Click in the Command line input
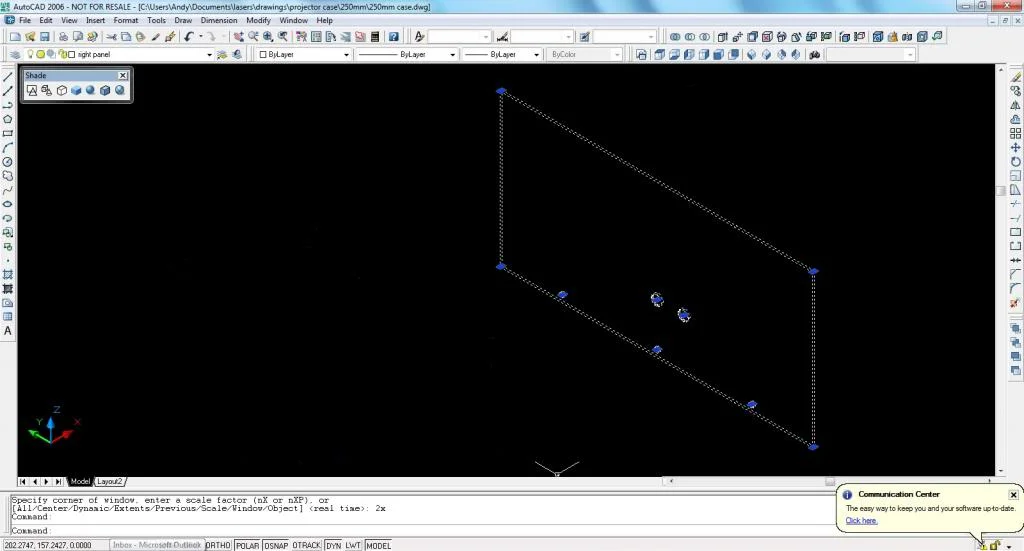The height and width of the screenshot is (551, 1024). coord(418,531)
